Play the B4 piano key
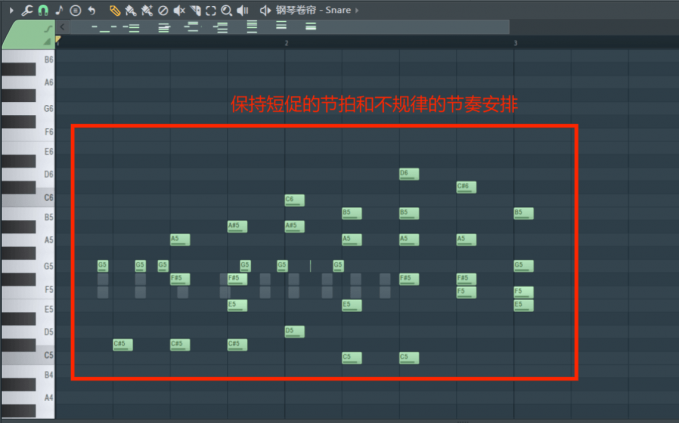The image size is (679, 423). click(45, 374)
